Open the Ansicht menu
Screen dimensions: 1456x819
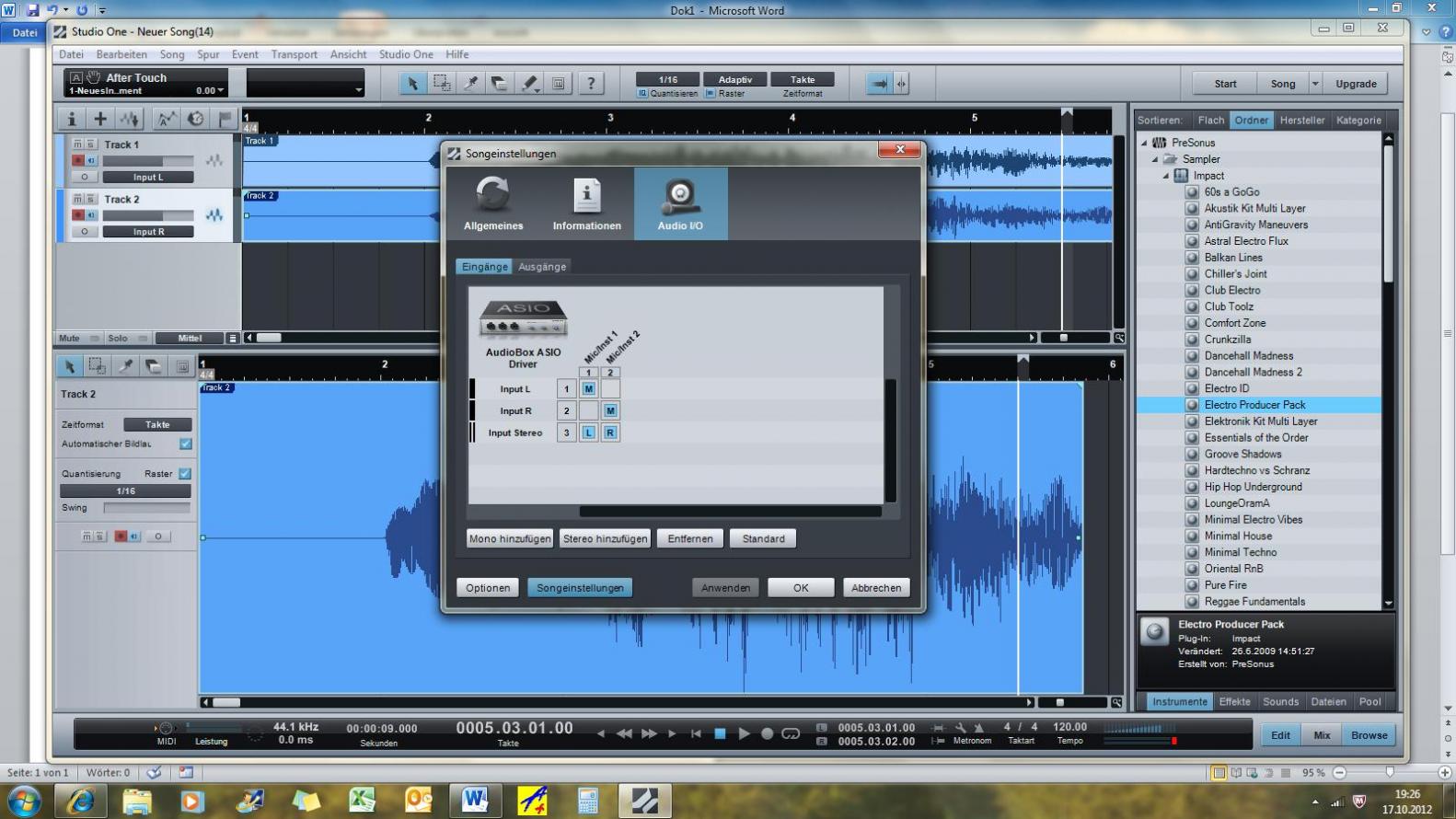point(348,54)
